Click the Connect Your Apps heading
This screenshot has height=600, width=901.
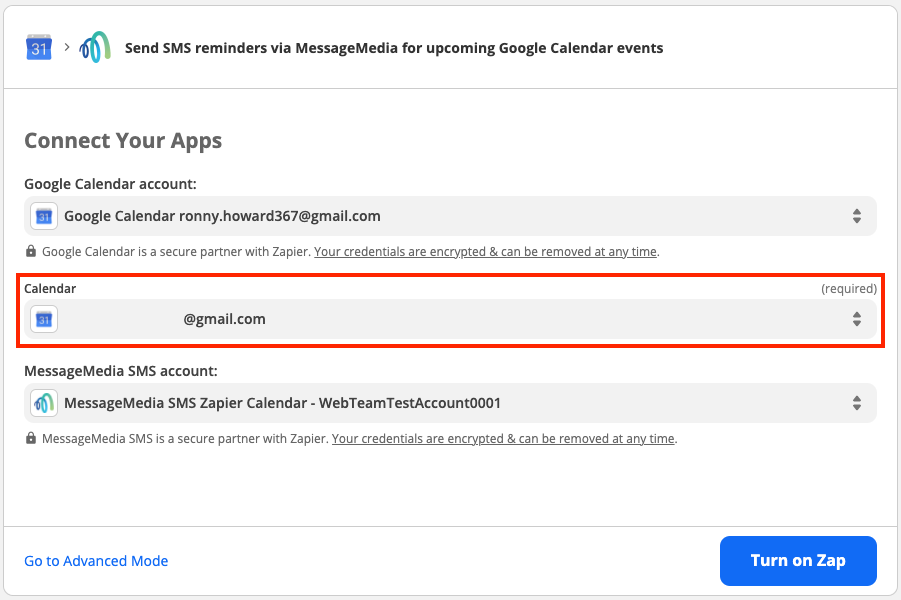(123, 141)
